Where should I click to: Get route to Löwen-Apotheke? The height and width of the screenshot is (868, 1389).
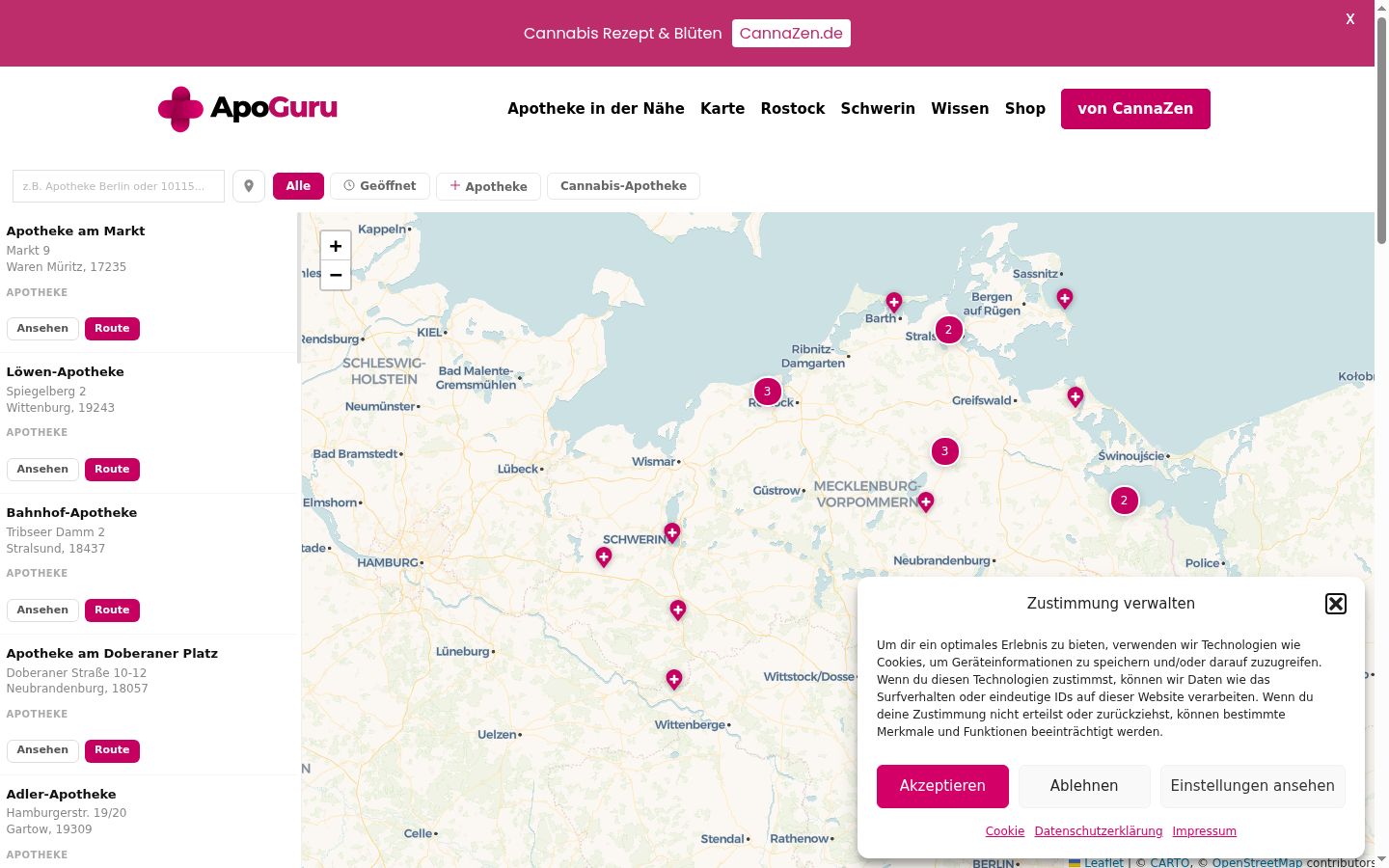coord(112,470)
